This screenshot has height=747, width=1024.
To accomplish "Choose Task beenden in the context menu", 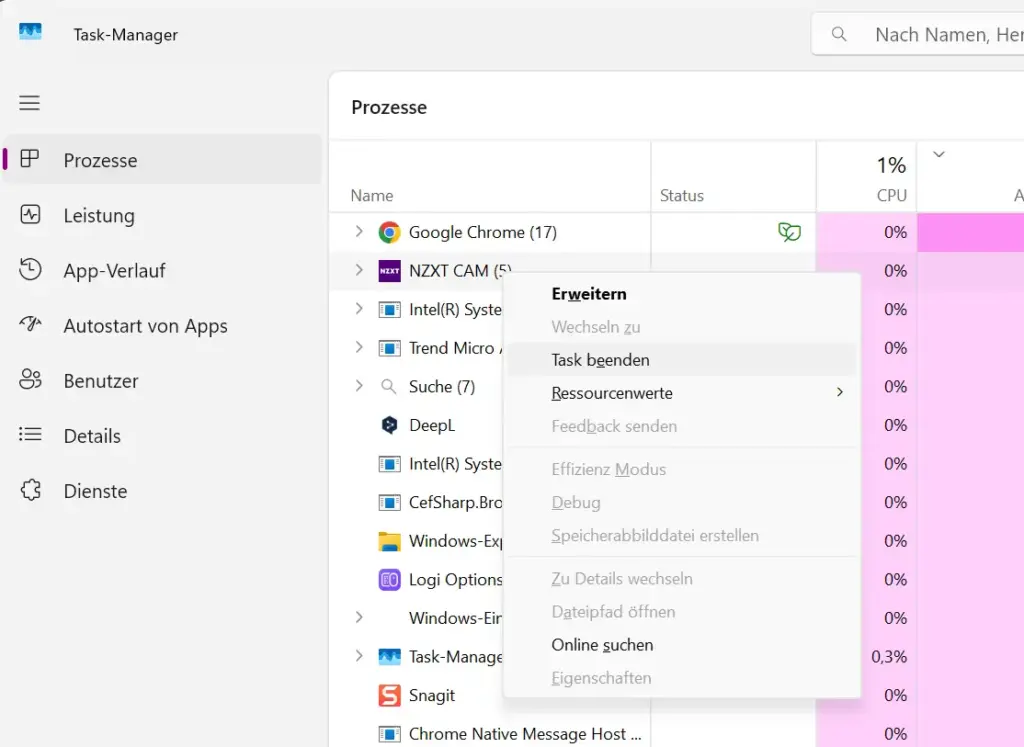I will 681,360.
